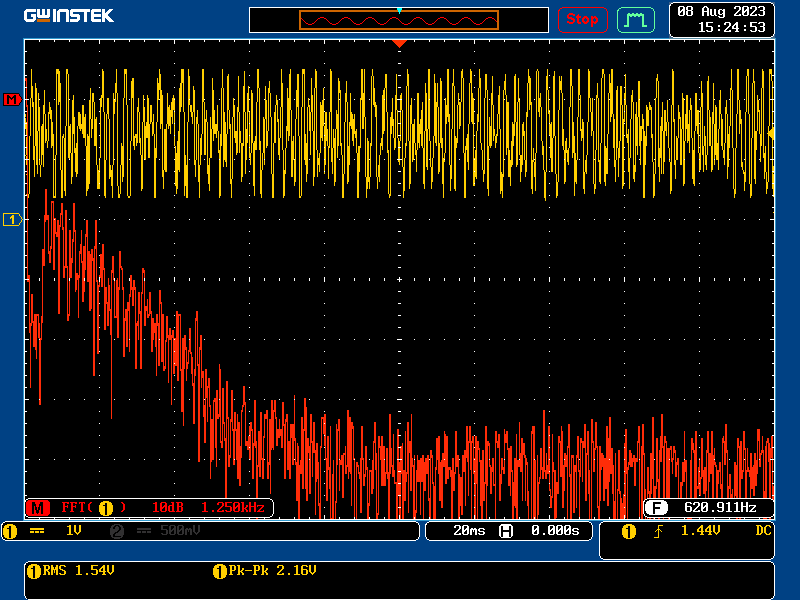Click the channel 1 DC coupling symbol
Screen dimensions: 800x600
click(37, 531)
